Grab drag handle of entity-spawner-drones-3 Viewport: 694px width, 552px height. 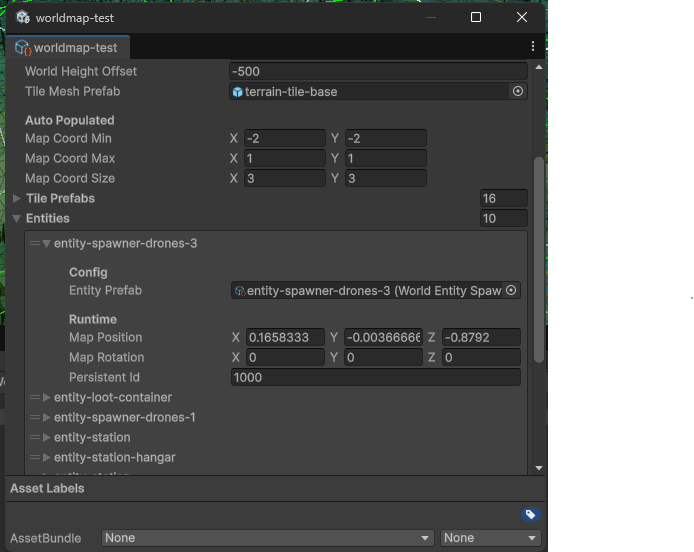34,243
